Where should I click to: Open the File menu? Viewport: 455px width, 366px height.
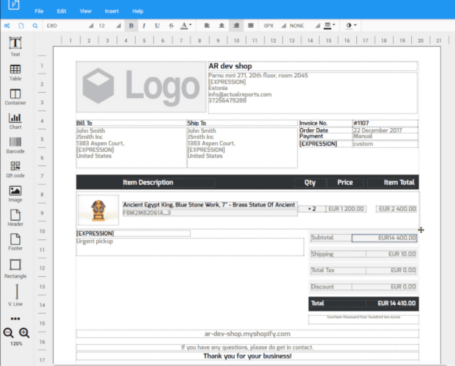(x=39, y=11)
